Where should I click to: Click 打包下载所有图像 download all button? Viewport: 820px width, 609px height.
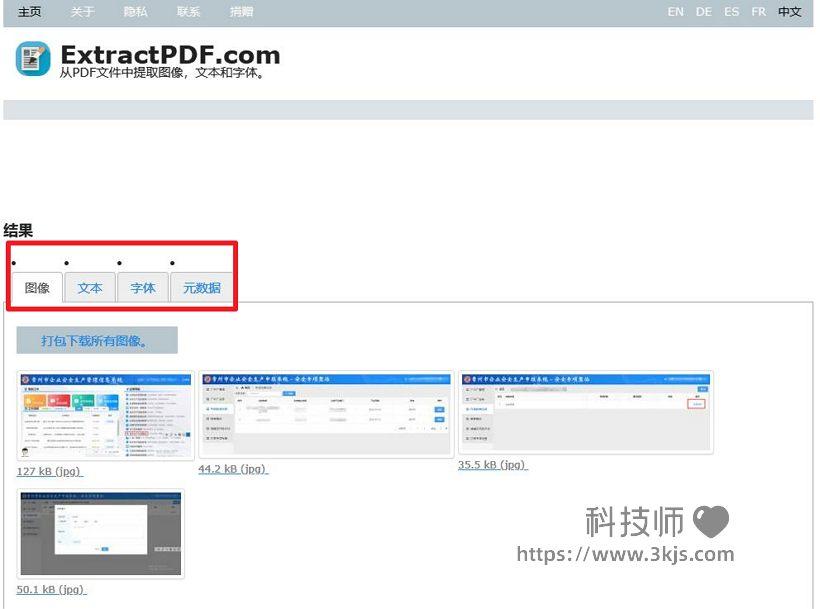pos(97,340)
